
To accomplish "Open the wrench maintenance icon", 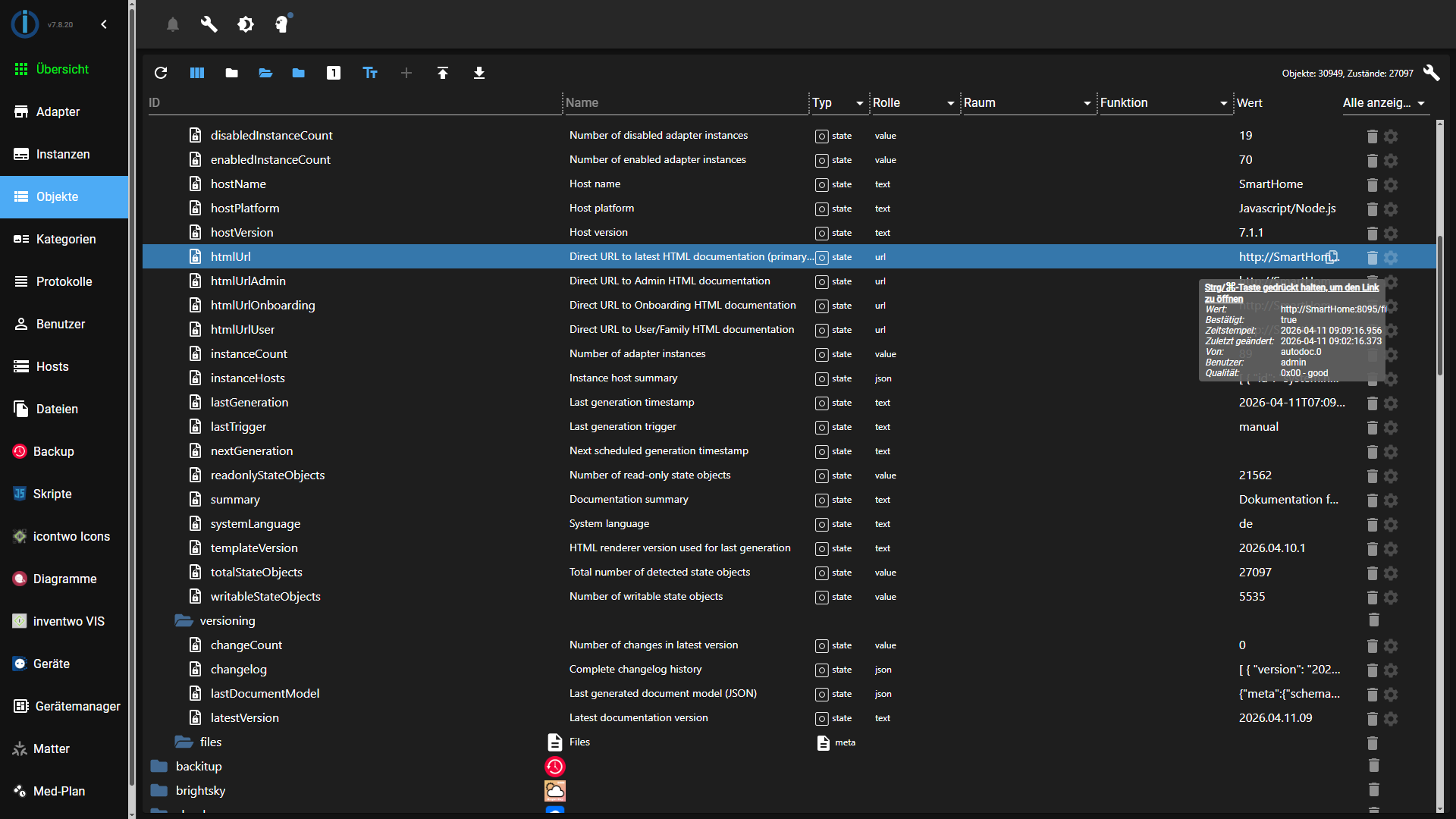I will point(209,24).
